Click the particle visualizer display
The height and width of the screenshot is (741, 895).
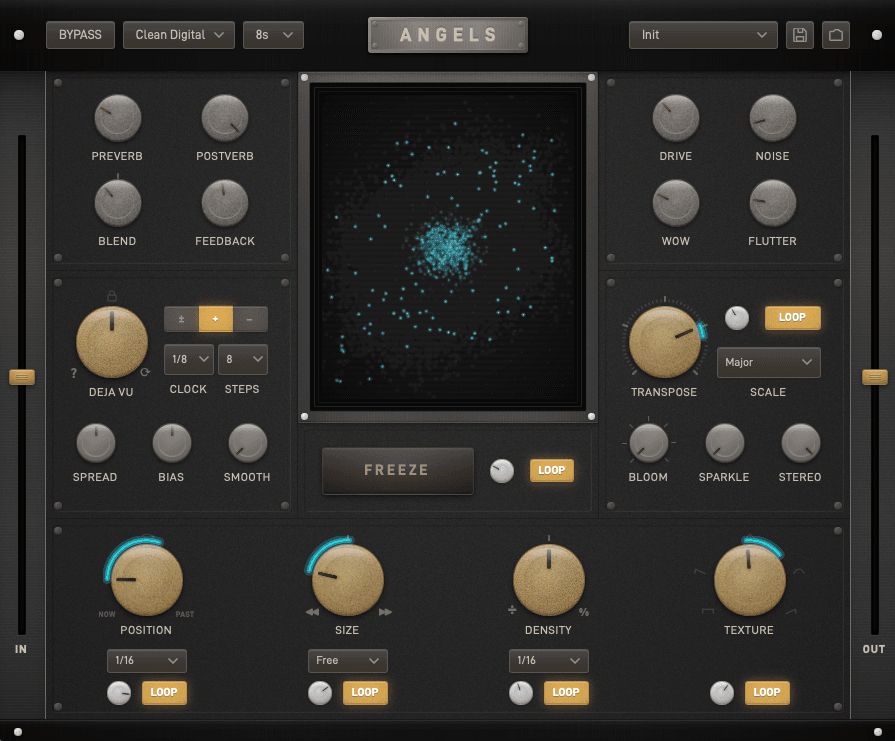click(x=447, y=247)
